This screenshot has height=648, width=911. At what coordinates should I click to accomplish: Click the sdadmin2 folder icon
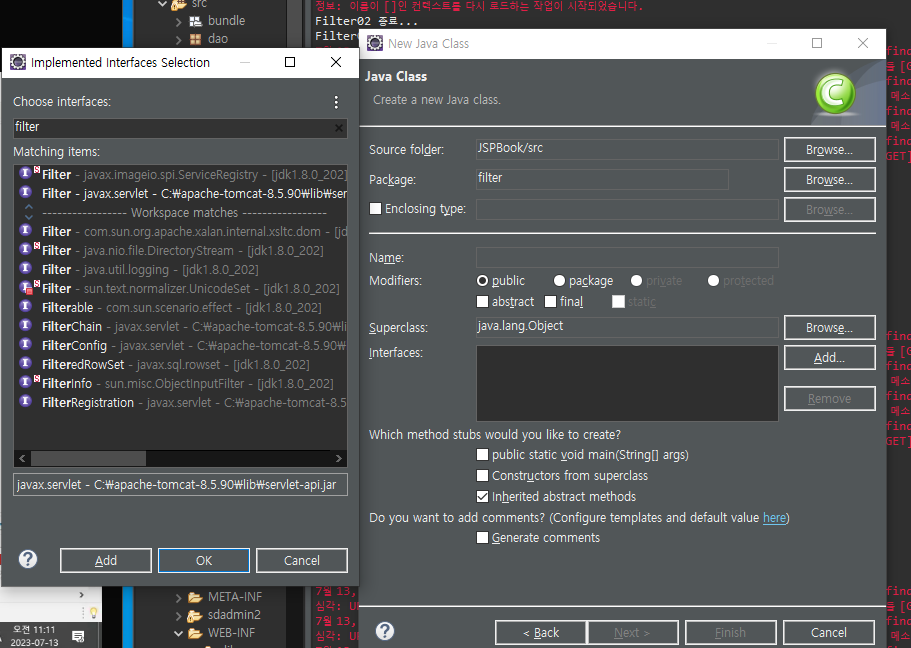click(x=195, y=615)
